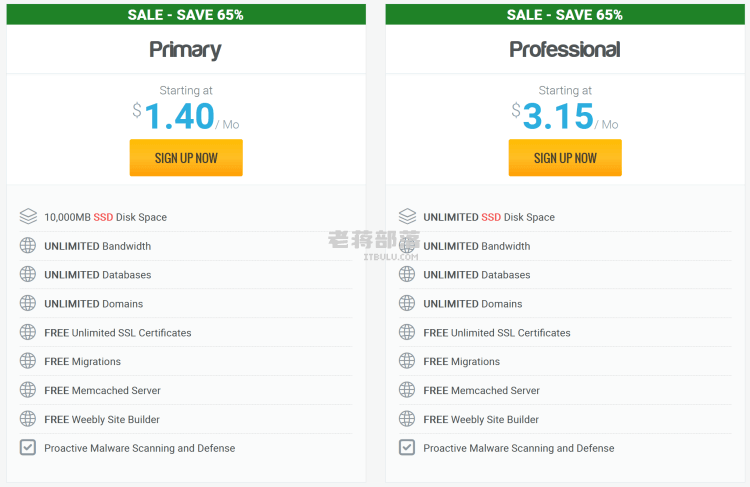The image size is (750, 487).
Task: Click Primary plan SIGN UP NOW button
Action: tap(186, 157)
